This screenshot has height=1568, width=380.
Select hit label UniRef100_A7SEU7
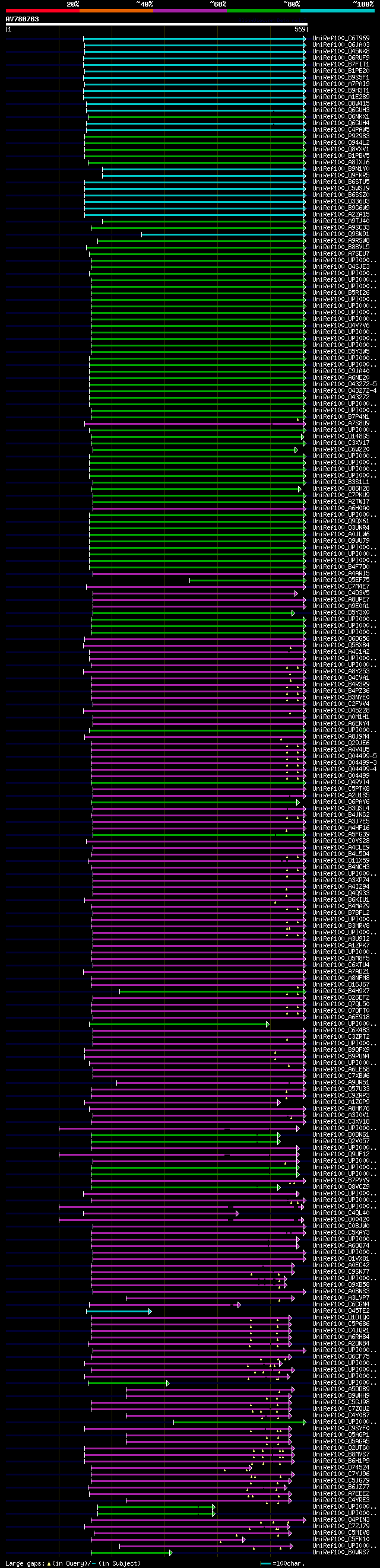tap(341, 254)
